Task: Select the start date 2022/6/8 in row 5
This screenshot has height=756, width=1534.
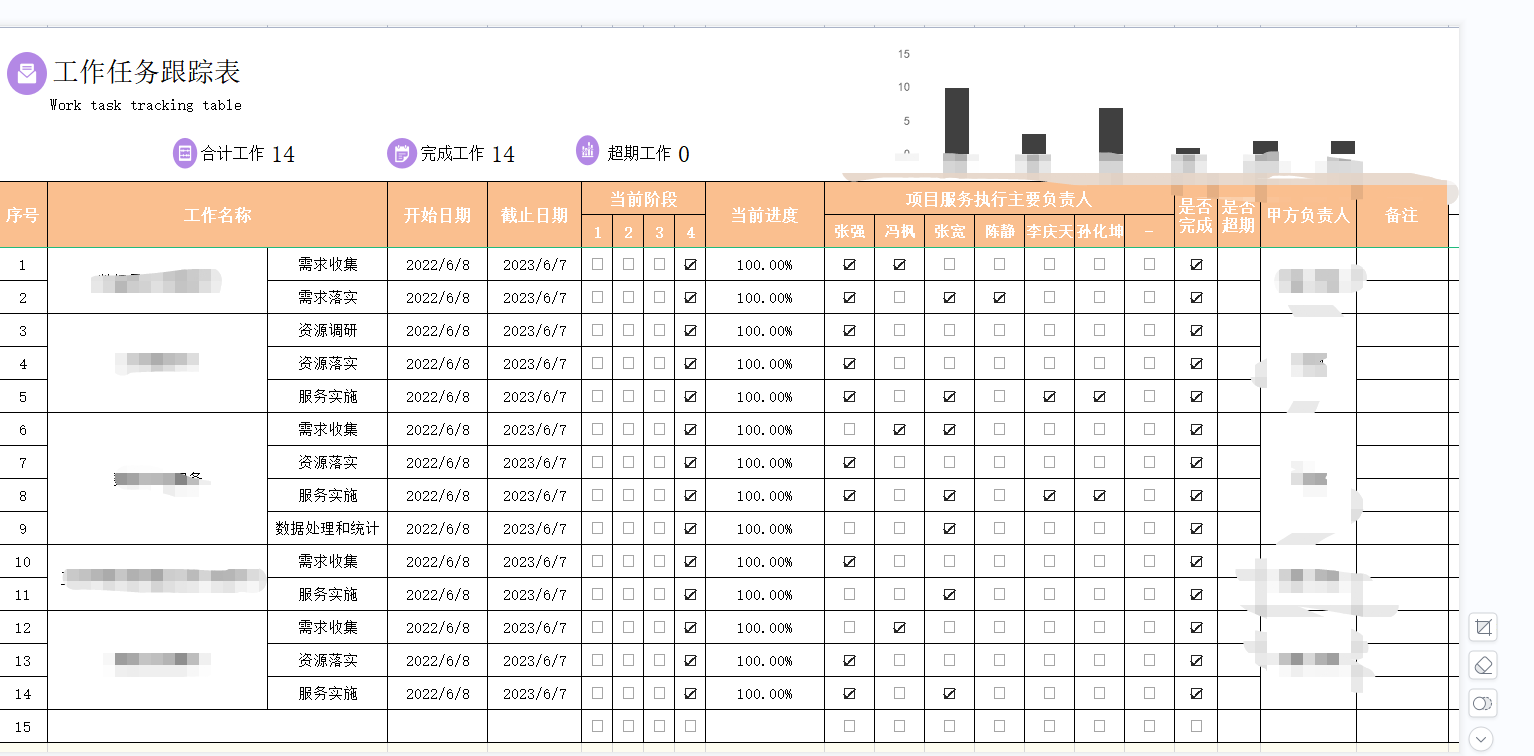Action: pyautogui.click(x=437, y=397)
